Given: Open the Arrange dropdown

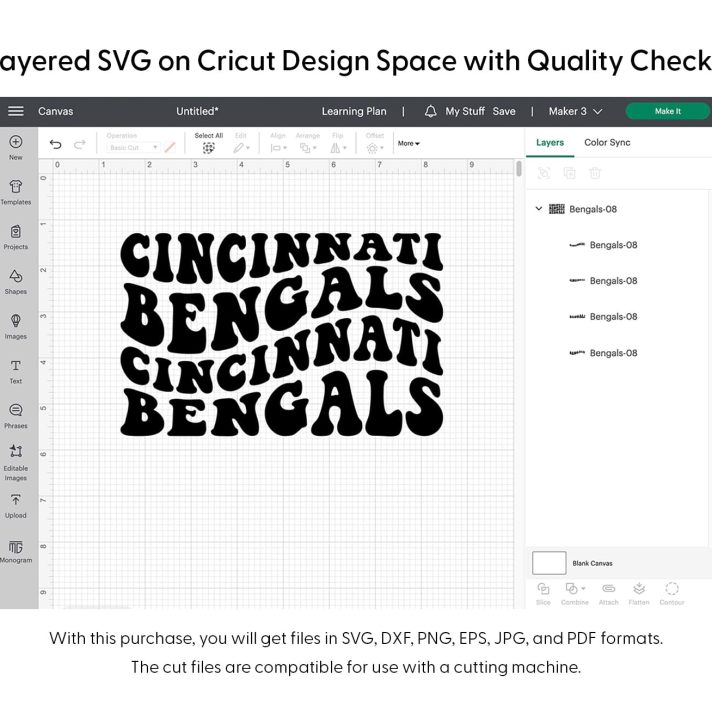Looking at the screenshot, I should [308, 148].
